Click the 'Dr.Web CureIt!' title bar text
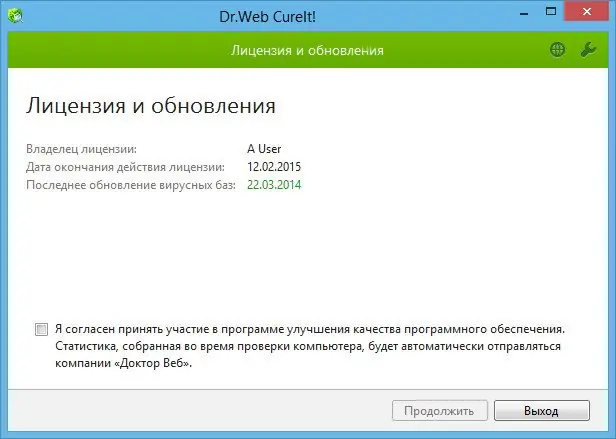This screenshot has height=439, width=616. pos(268,17)
